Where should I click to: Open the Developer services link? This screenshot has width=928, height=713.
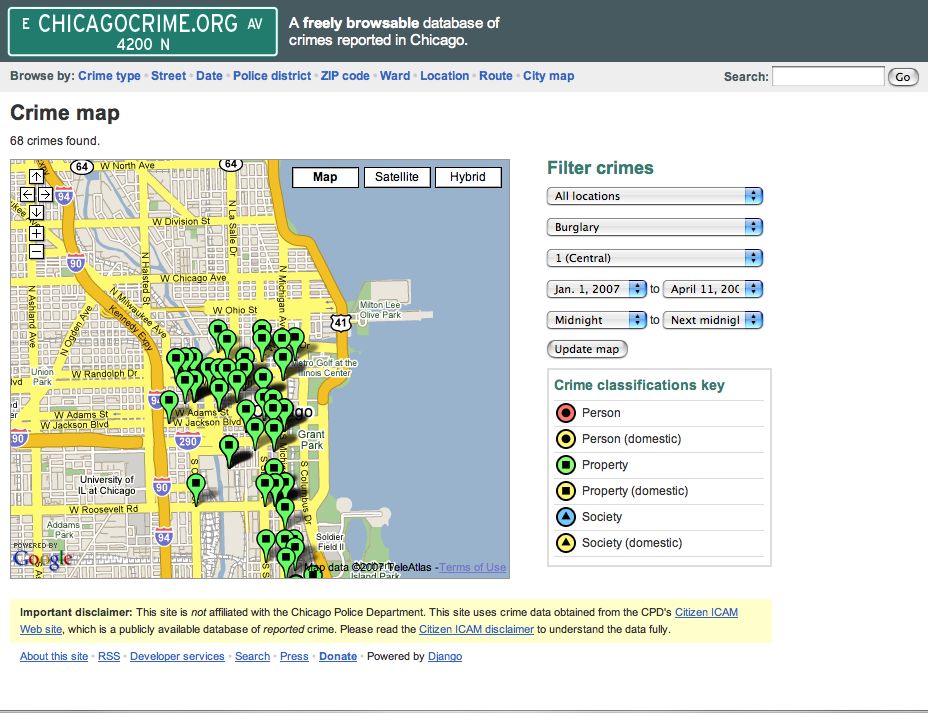(177, 656)
